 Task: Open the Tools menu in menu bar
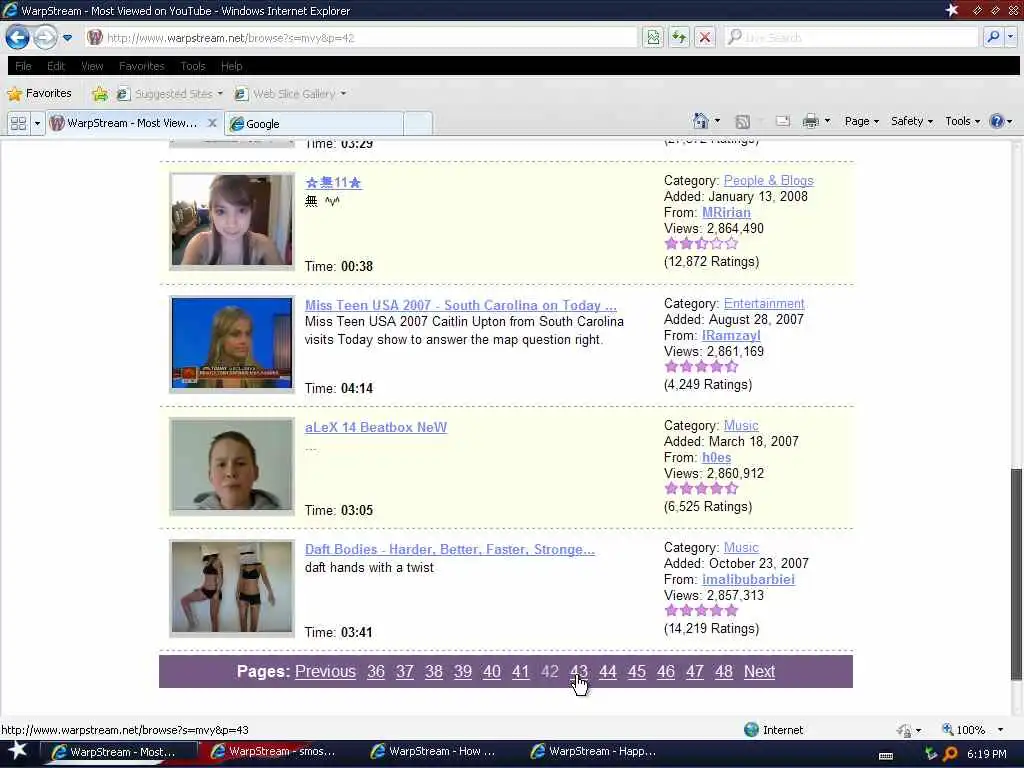coord(193,66)
